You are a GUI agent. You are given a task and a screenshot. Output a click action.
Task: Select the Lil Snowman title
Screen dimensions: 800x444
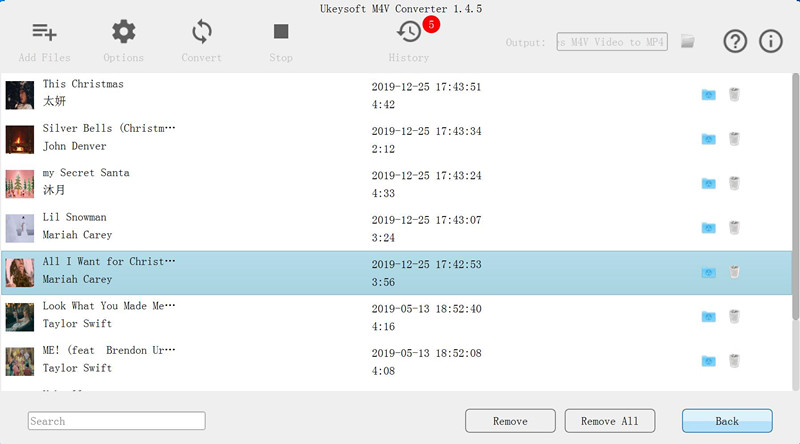tap(74, 217)
